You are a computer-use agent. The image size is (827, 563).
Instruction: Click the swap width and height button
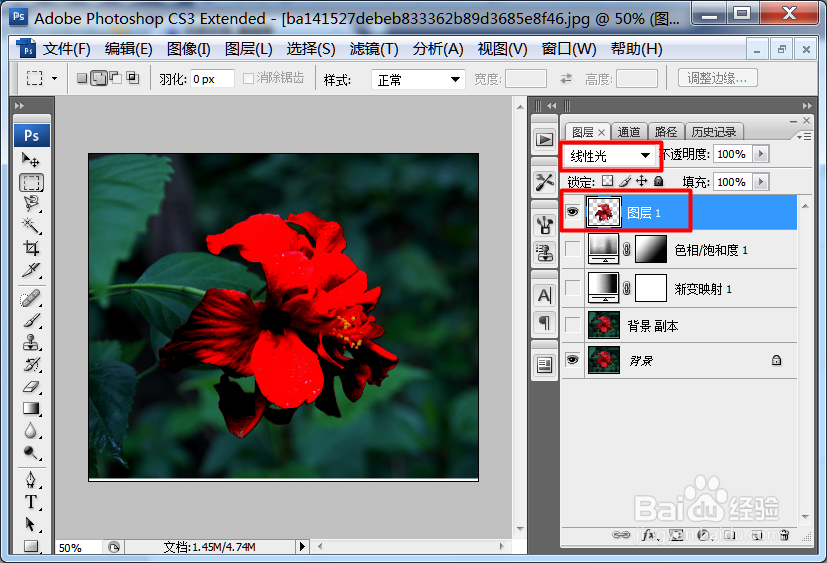pyautogui.click(x=566, y=79)
